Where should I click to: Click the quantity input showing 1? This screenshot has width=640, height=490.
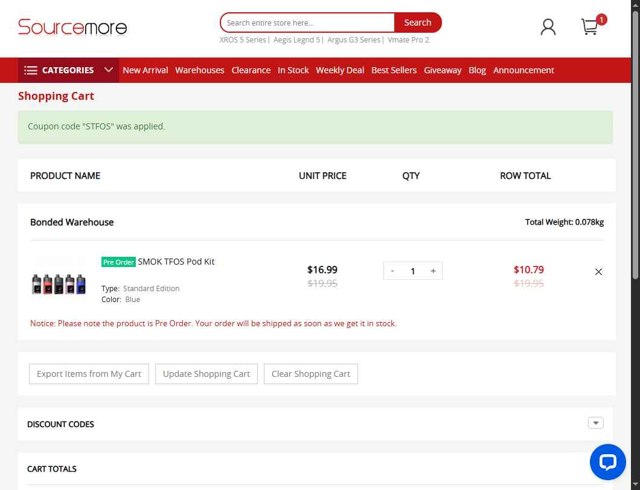click(x=413, y=271)
